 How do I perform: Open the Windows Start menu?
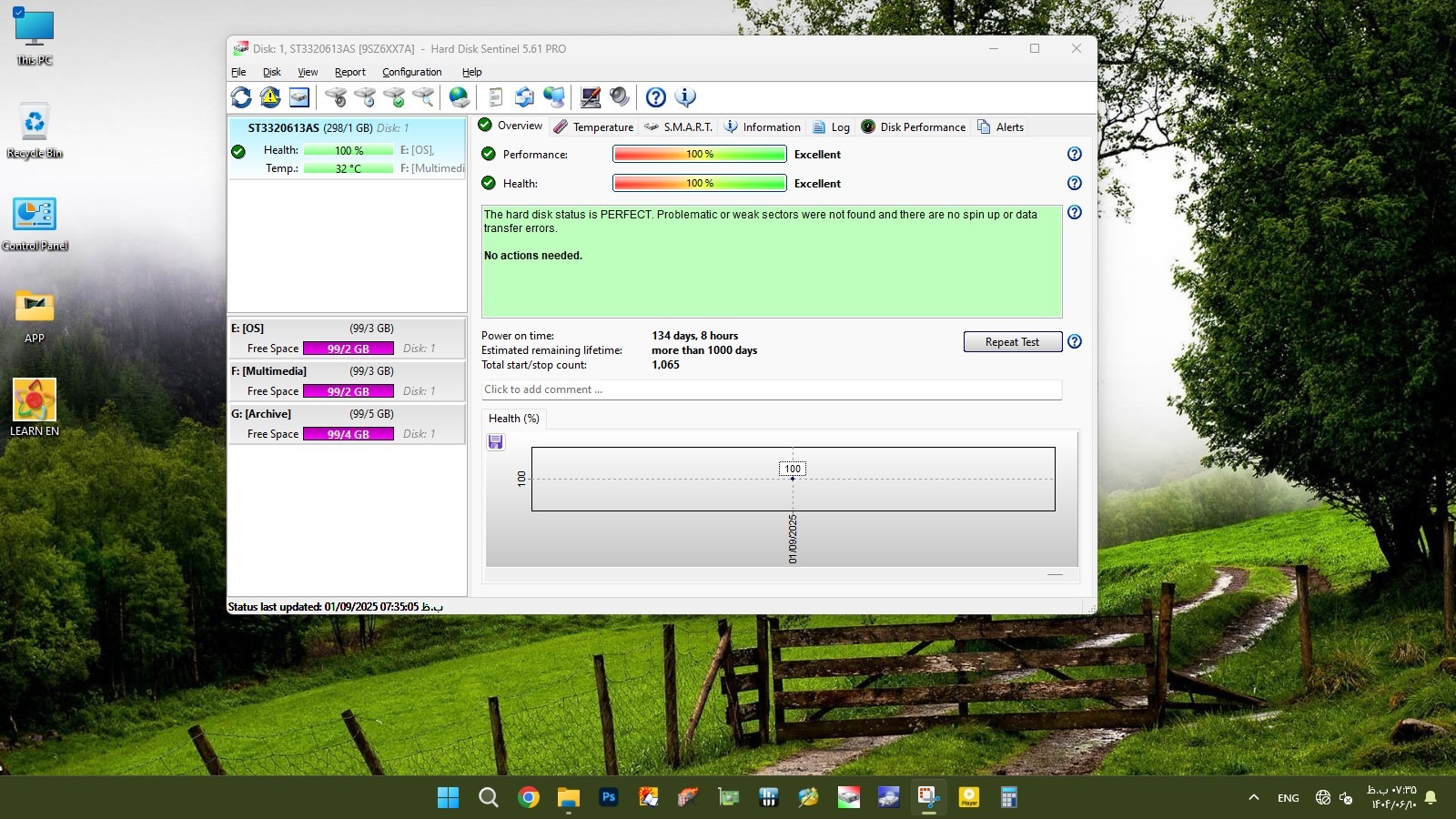pyautogui.click(x=449, y=797)
